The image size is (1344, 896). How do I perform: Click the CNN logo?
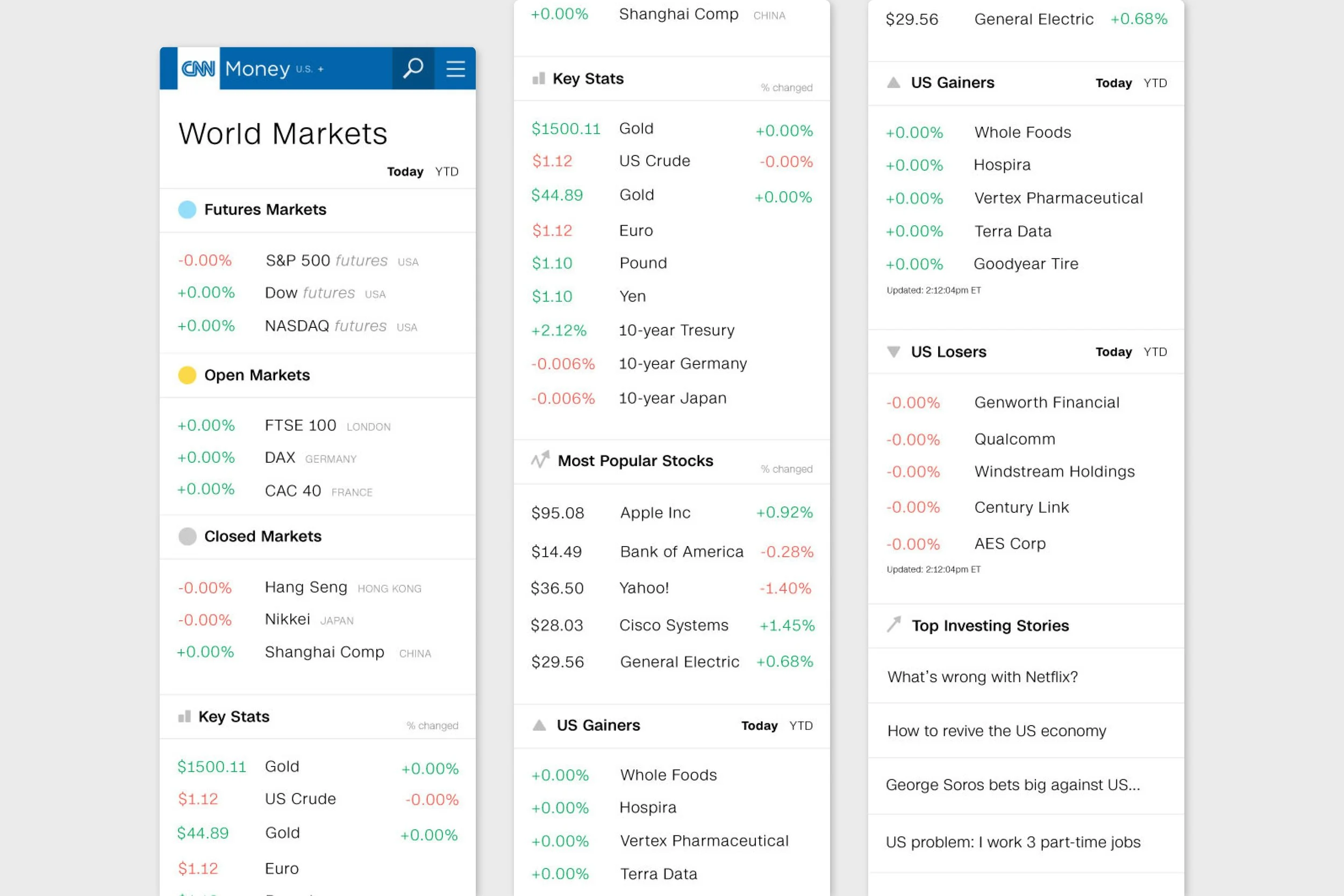click(198, 69)
